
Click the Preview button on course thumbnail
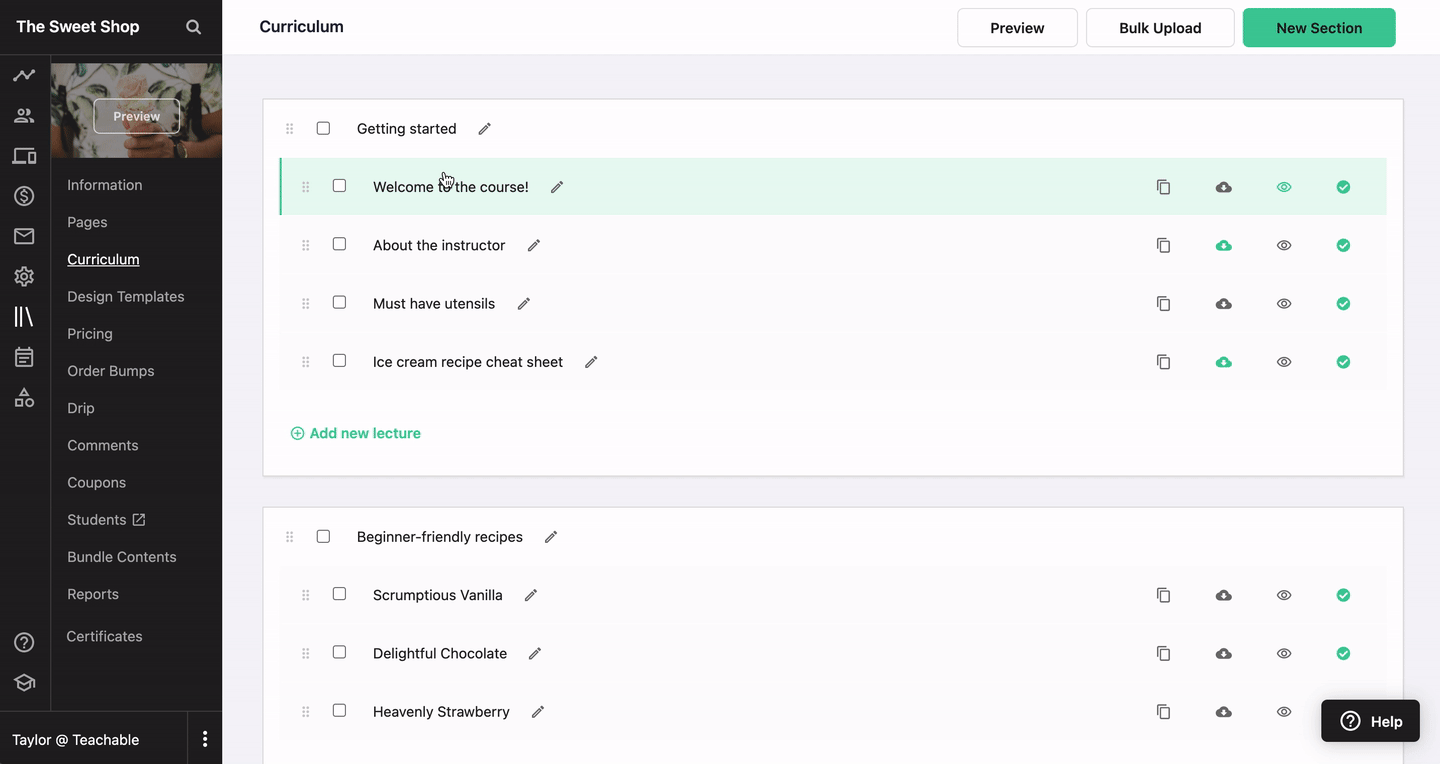(x=137, y=116)
